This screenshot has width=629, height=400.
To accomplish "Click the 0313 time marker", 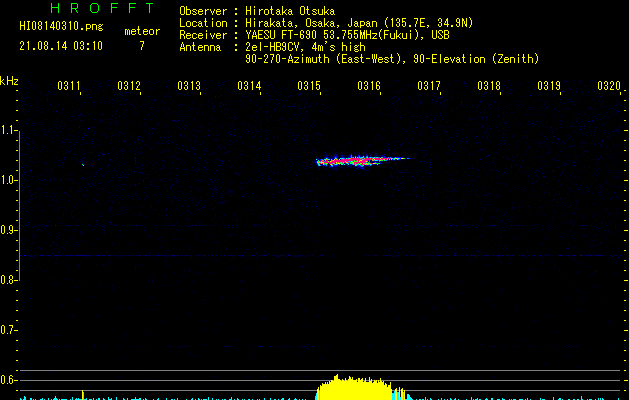I will coord(189,86).
